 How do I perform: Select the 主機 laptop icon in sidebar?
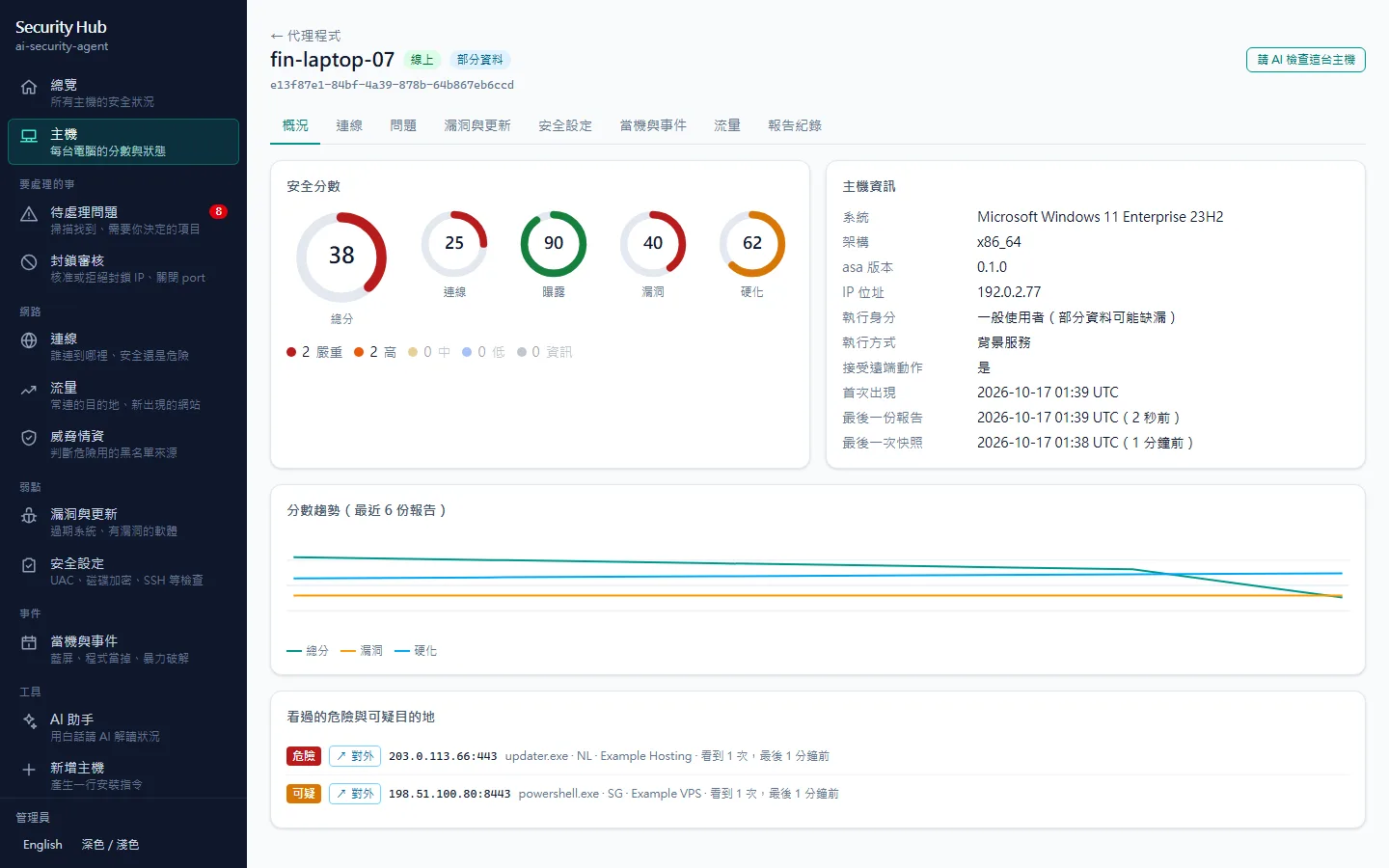(29, 136)
